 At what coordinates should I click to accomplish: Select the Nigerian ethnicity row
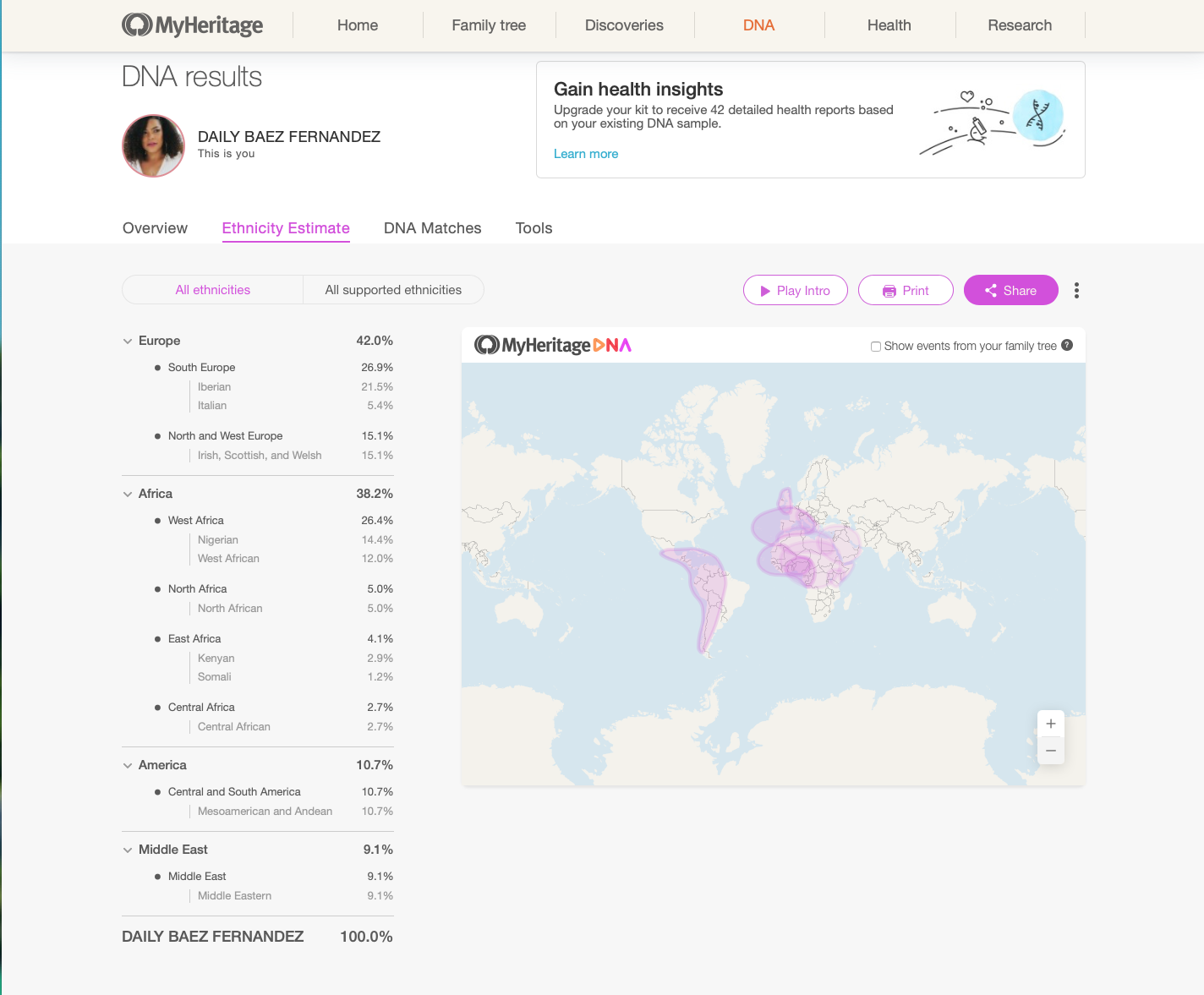[x=294, y=540]
